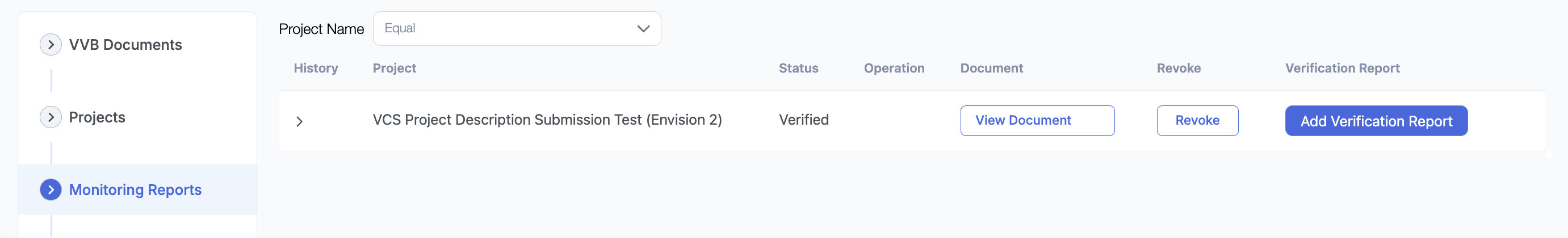Click the Verification Report column header
This screenshot has height=238, width=1568.
[1341, 68]
